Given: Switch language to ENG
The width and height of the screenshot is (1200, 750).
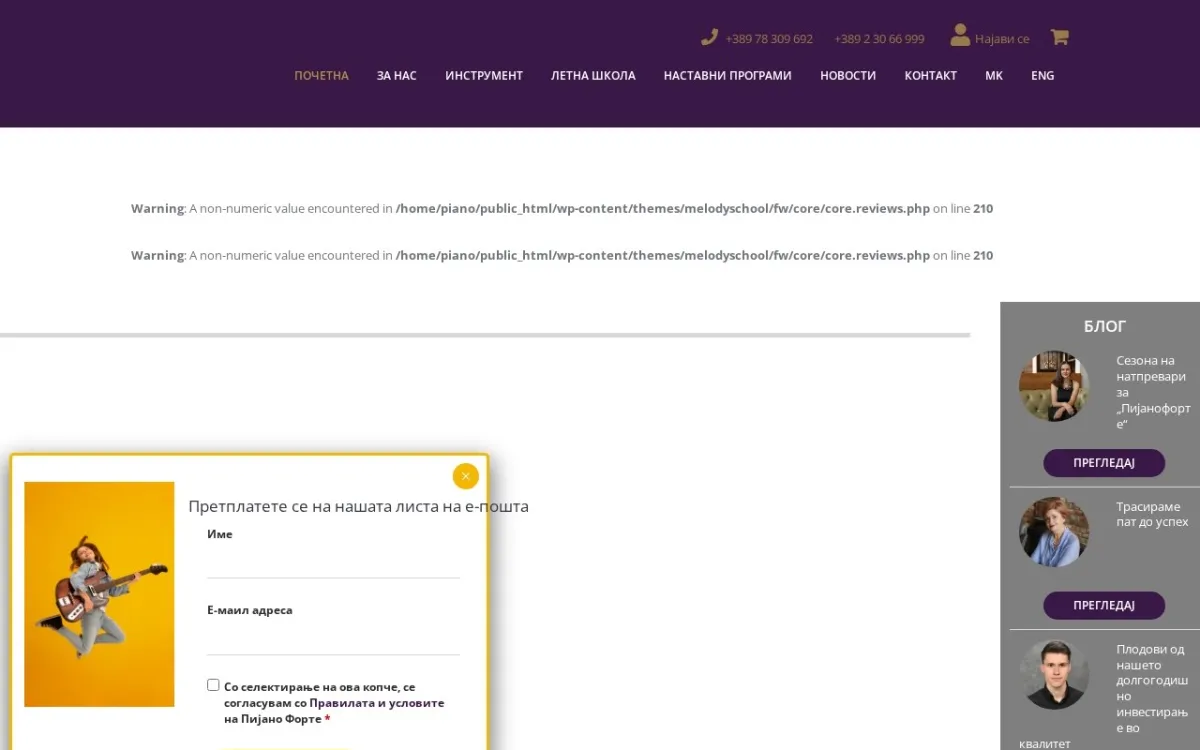Looking at the screenshot, I should (x=1043, y=76).
